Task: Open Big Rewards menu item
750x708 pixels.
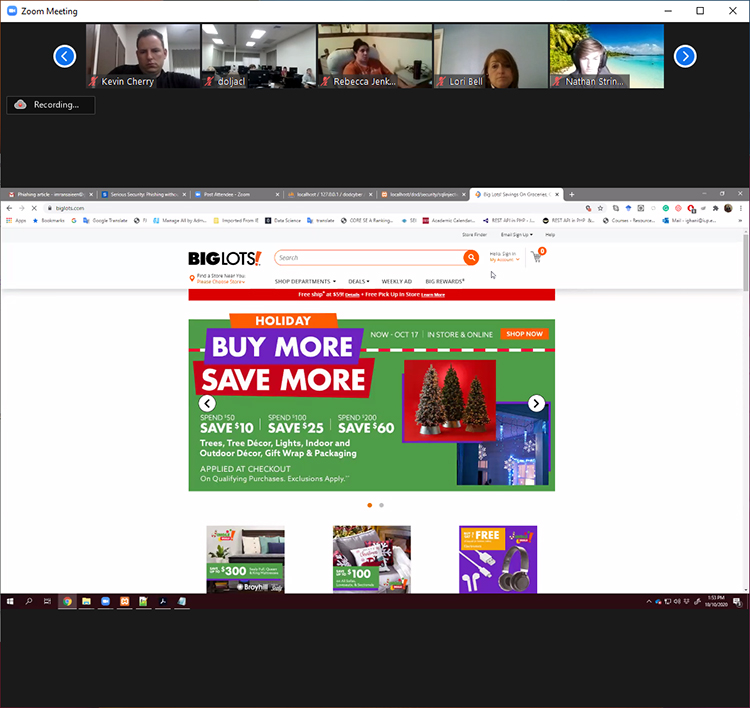Action: pyautogui.click(x=445, y=281)
